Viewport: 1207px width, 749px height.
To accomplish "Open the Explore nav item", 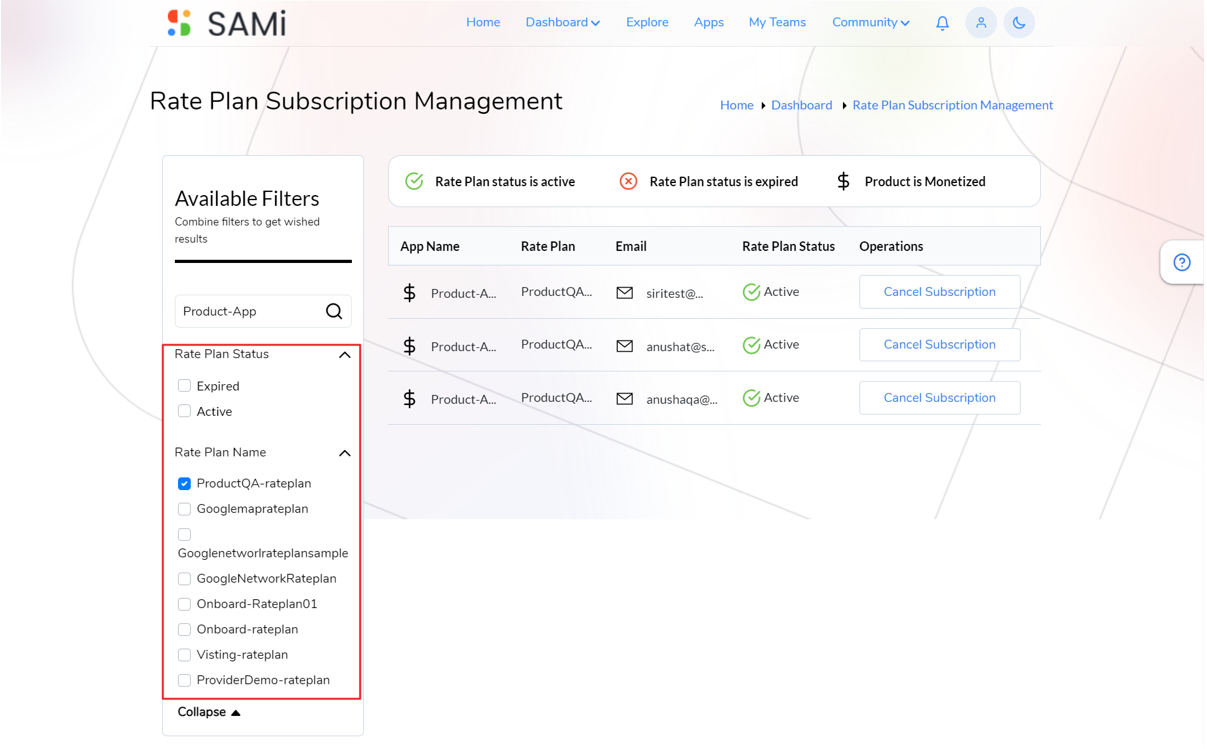I will pos(647,22).
